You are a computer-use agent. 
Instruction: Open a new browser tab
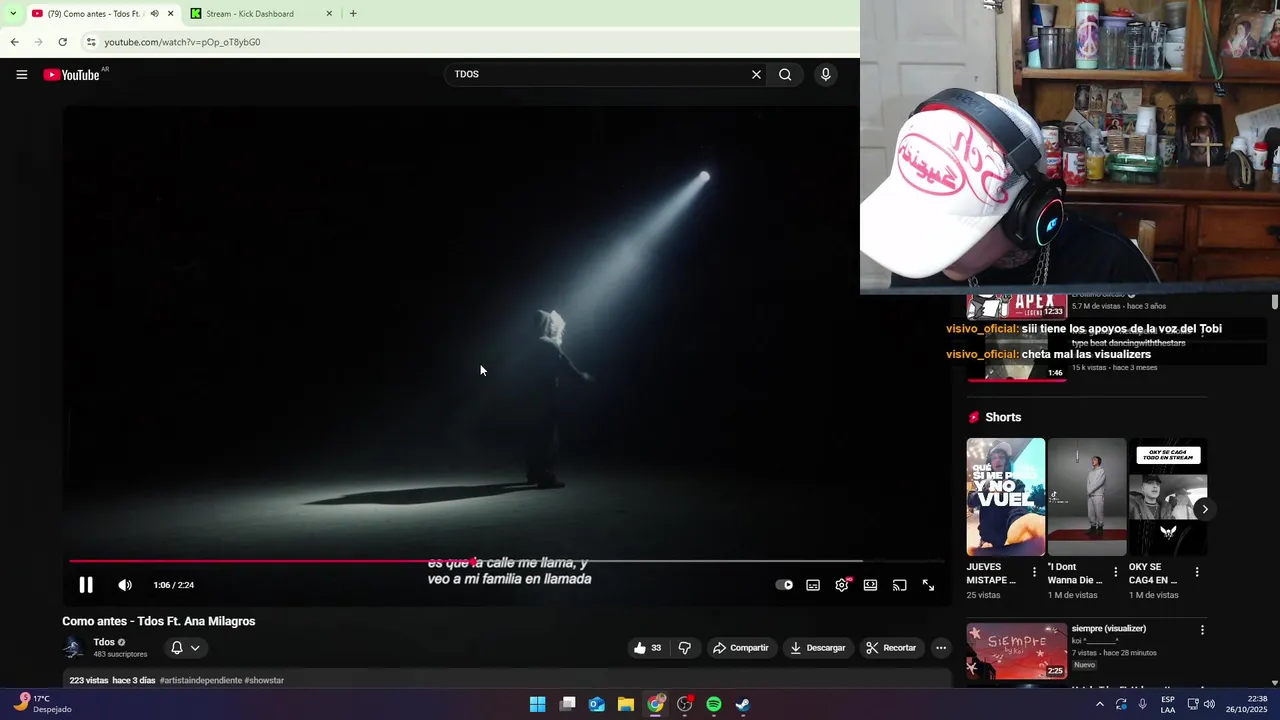pyautogui.click(x=353, y=14)
